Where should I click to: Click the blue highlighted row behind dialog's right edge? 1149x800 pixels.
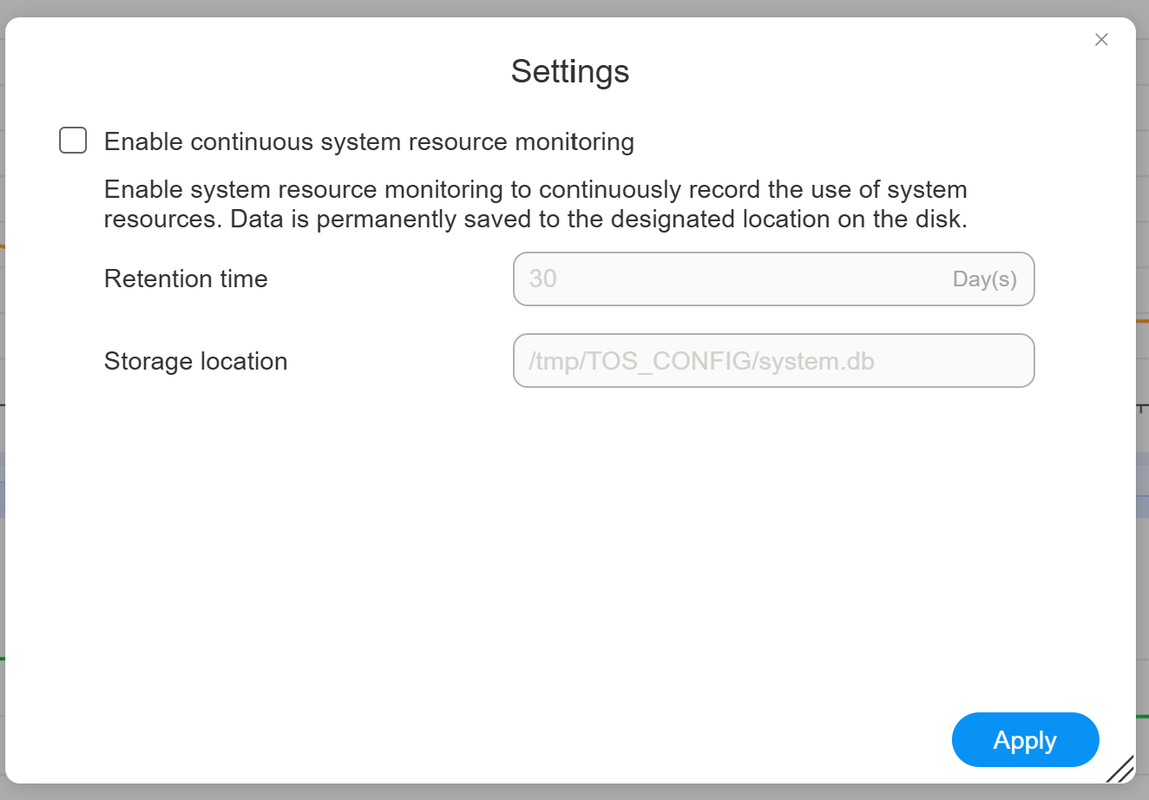click(x=1142, y=485)
